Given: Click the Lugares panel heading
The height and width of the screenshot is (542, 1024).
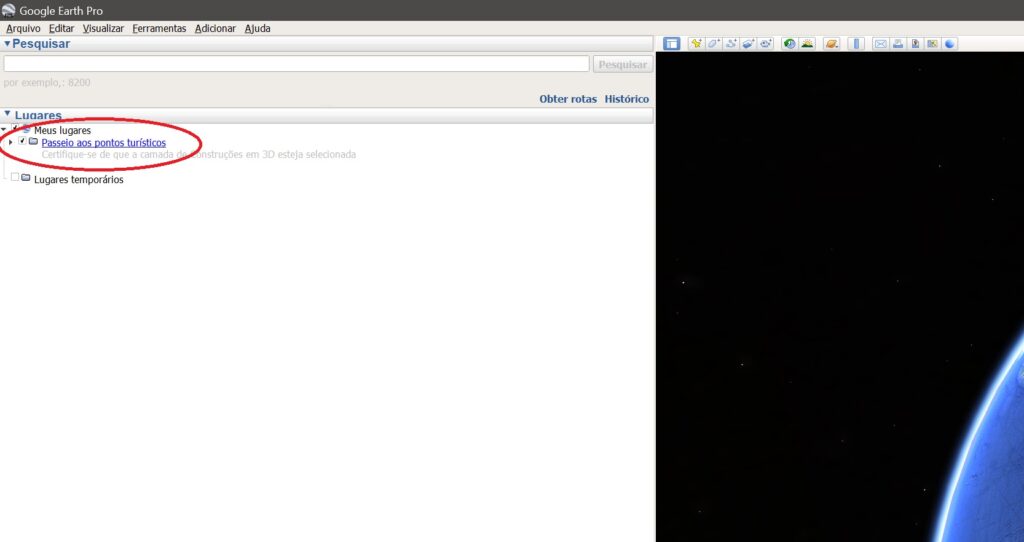Looking at the screenshot, I should click(x=38, y=116).
